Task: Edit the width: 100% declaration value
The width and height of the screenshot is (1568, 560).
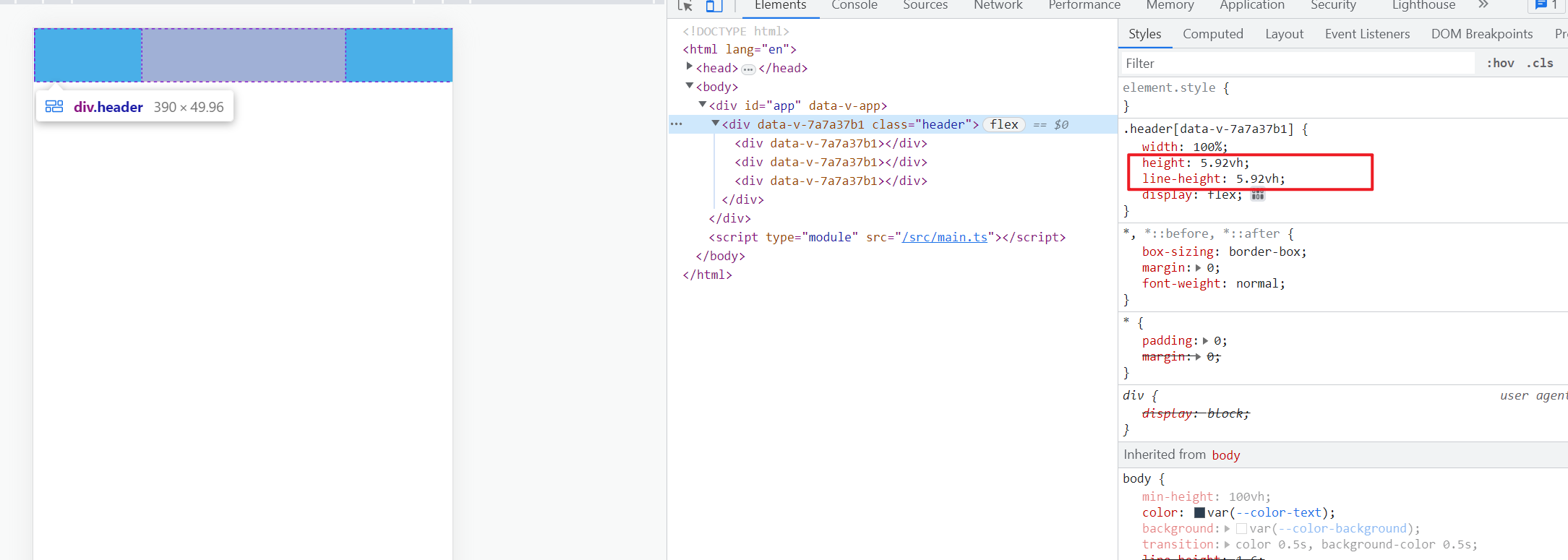Action: click(1207, 147)
